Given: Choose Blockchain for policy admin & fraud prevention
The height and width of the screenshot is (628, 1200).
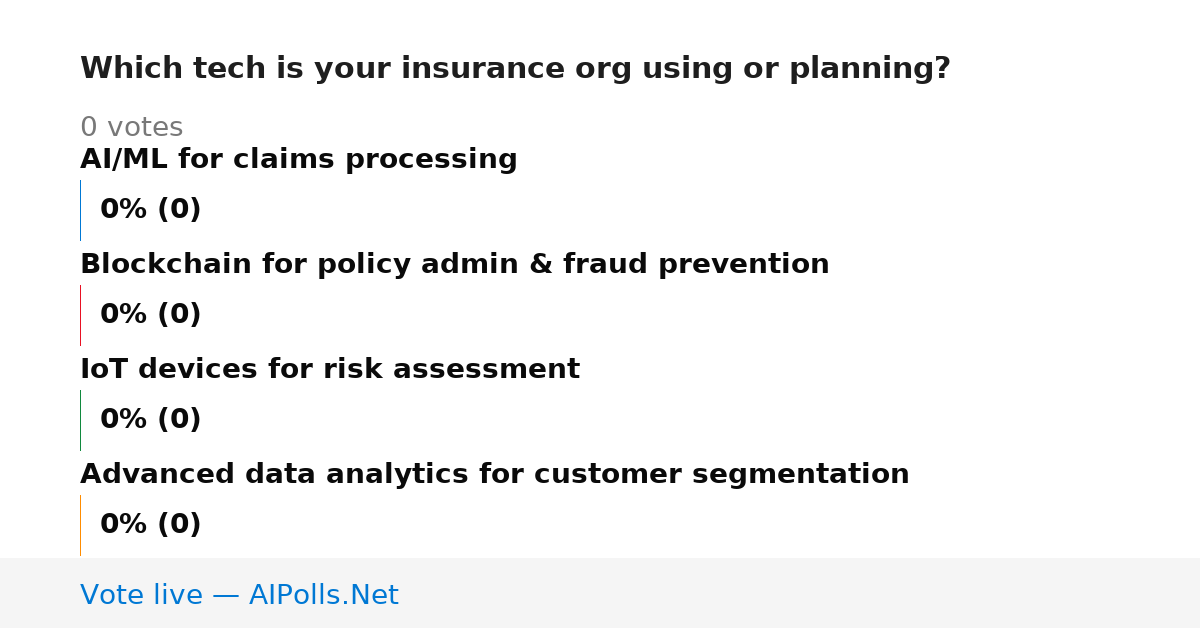Looking at the screenshot, I should click(455, 265).
